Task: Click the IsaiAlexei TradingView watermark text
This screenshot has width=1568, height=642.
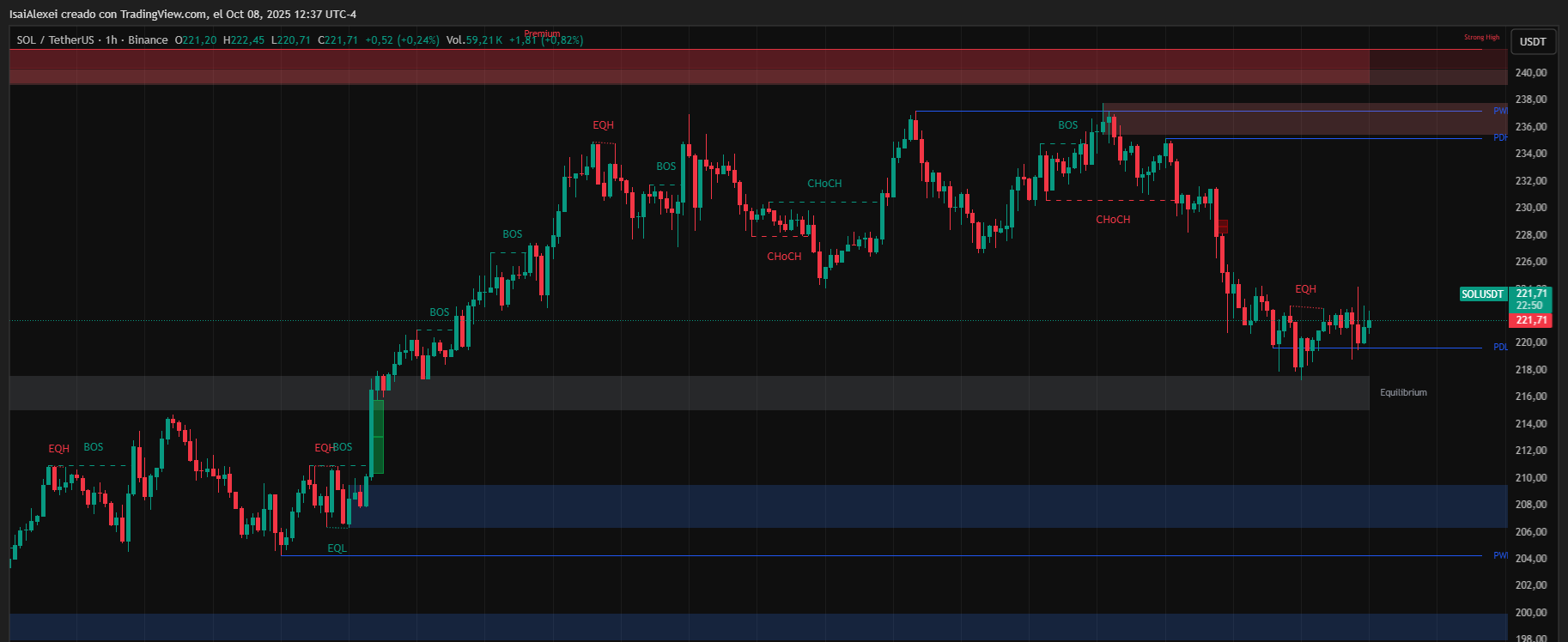Action: pos(183,15)
